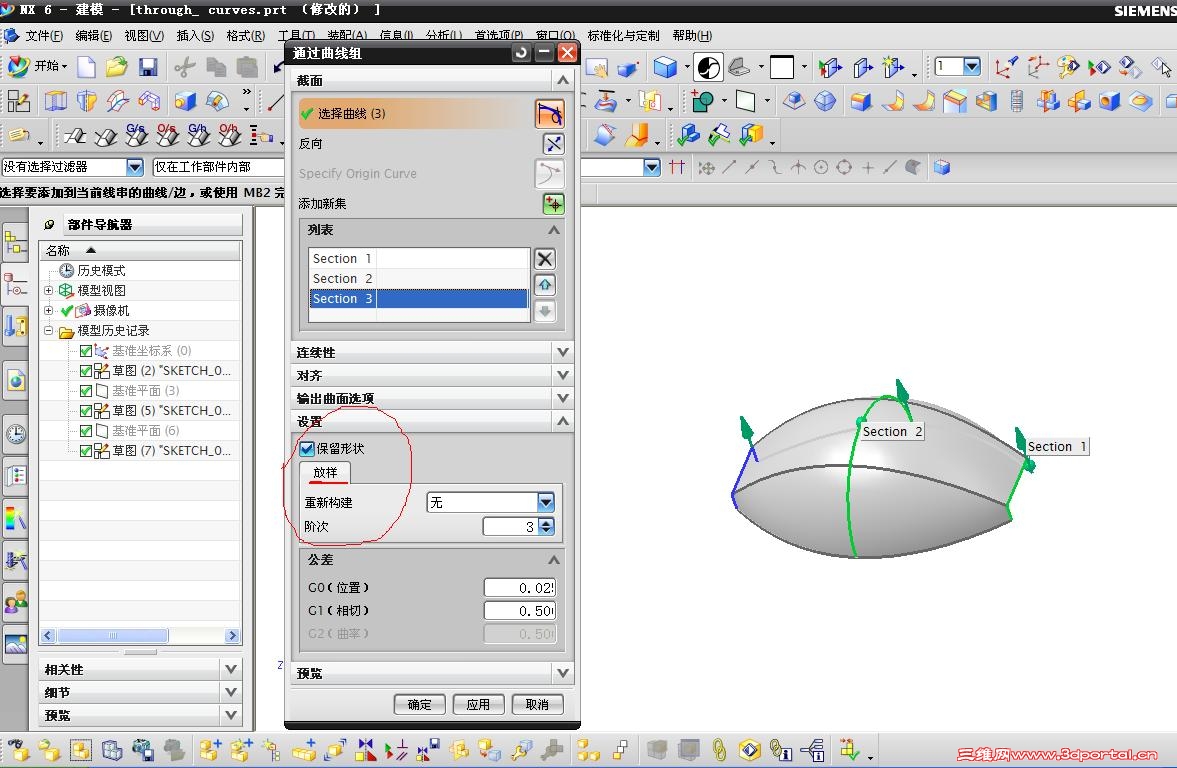Open the 视图(V) menu

pyautogui.click(x=143, y=35)
